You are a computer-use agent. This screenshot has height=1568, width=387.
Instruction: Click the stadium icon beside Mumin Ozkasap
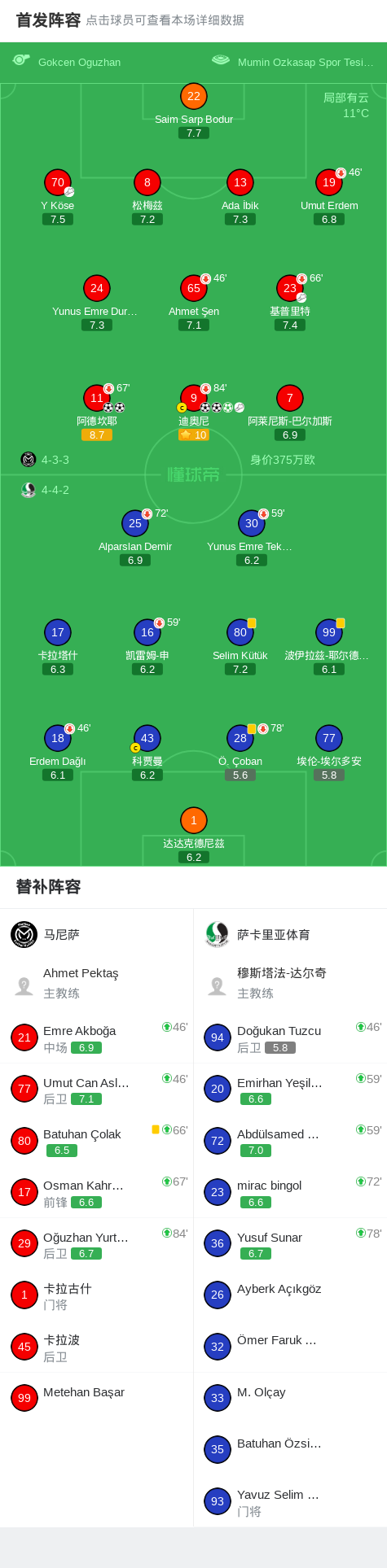[221, 60]
